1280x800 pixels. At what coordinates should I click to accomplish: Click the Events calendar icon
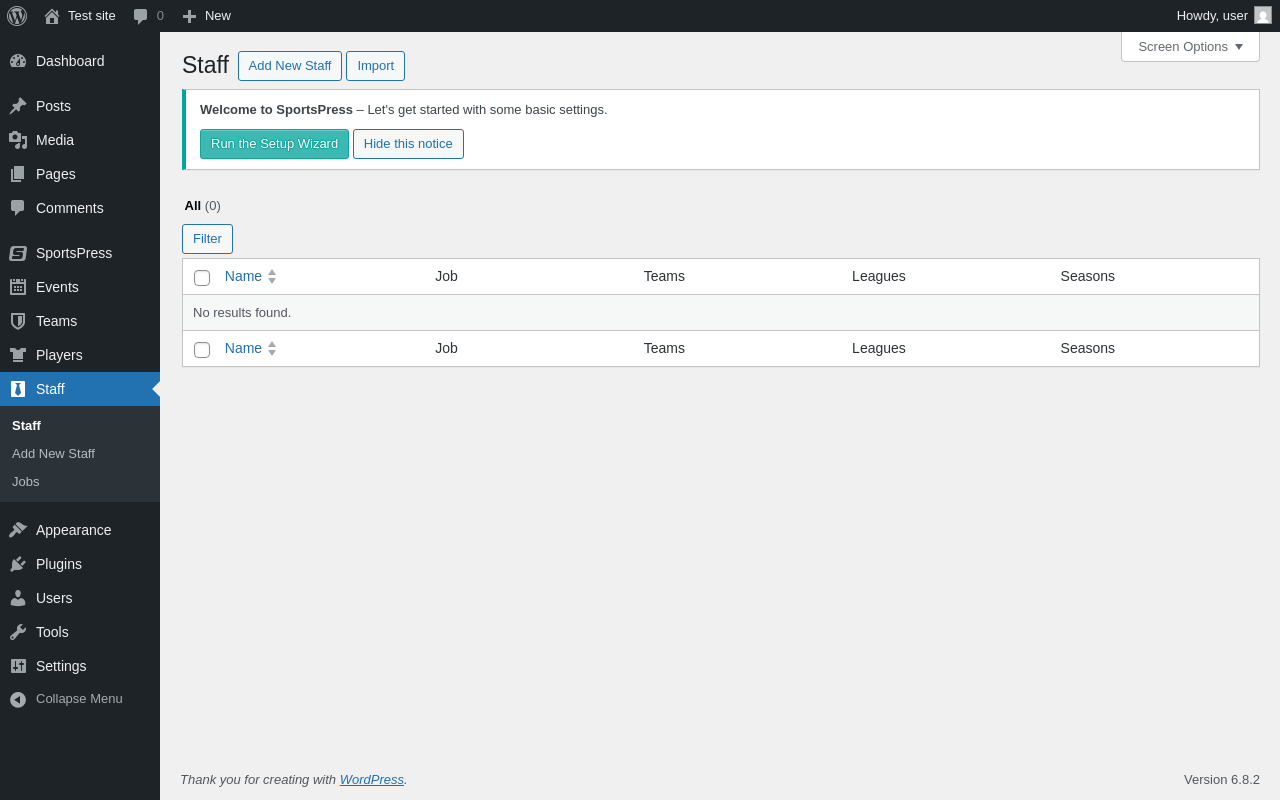pos(18,287)
